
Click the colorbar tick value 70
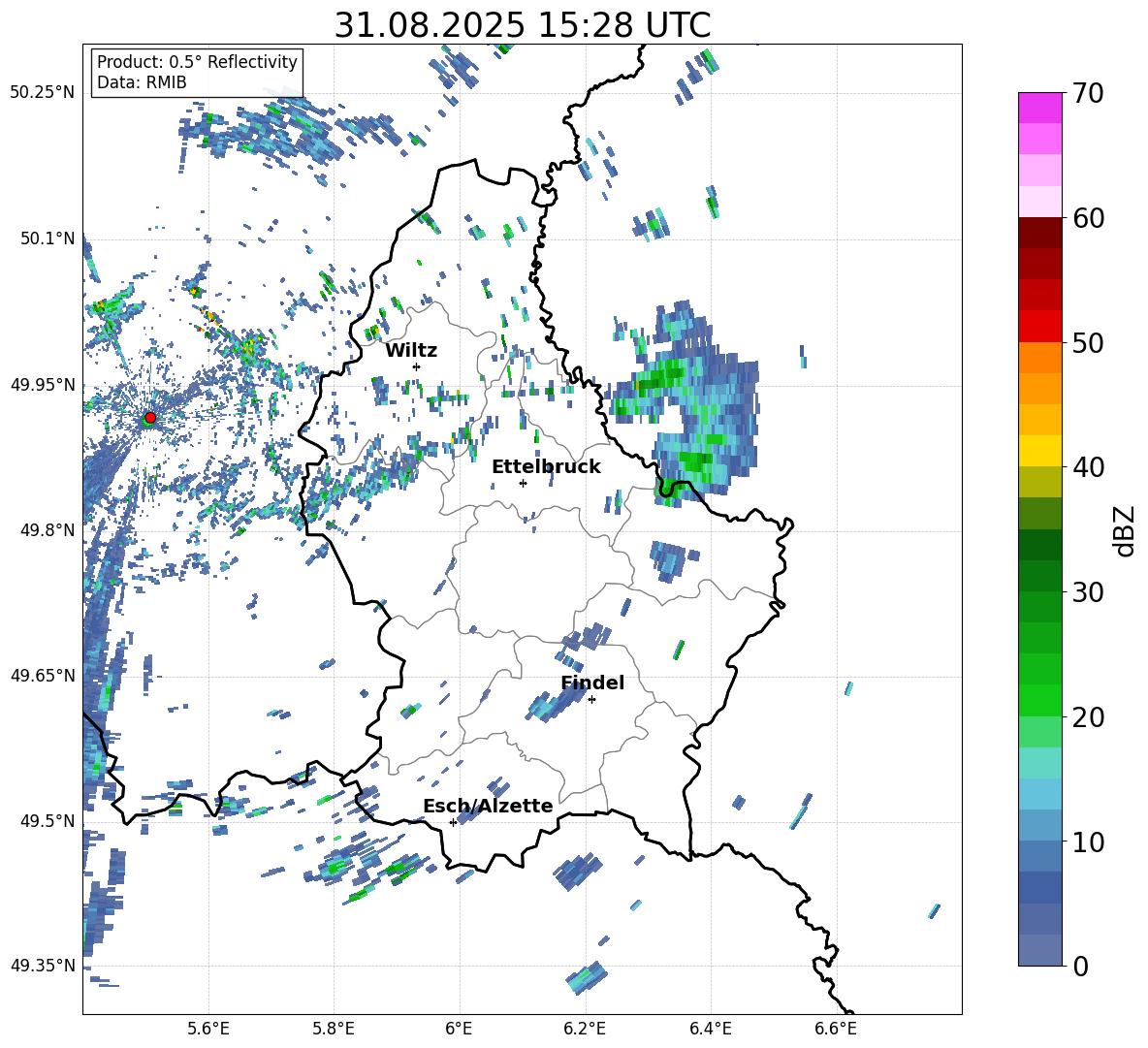coord(1087,93)
